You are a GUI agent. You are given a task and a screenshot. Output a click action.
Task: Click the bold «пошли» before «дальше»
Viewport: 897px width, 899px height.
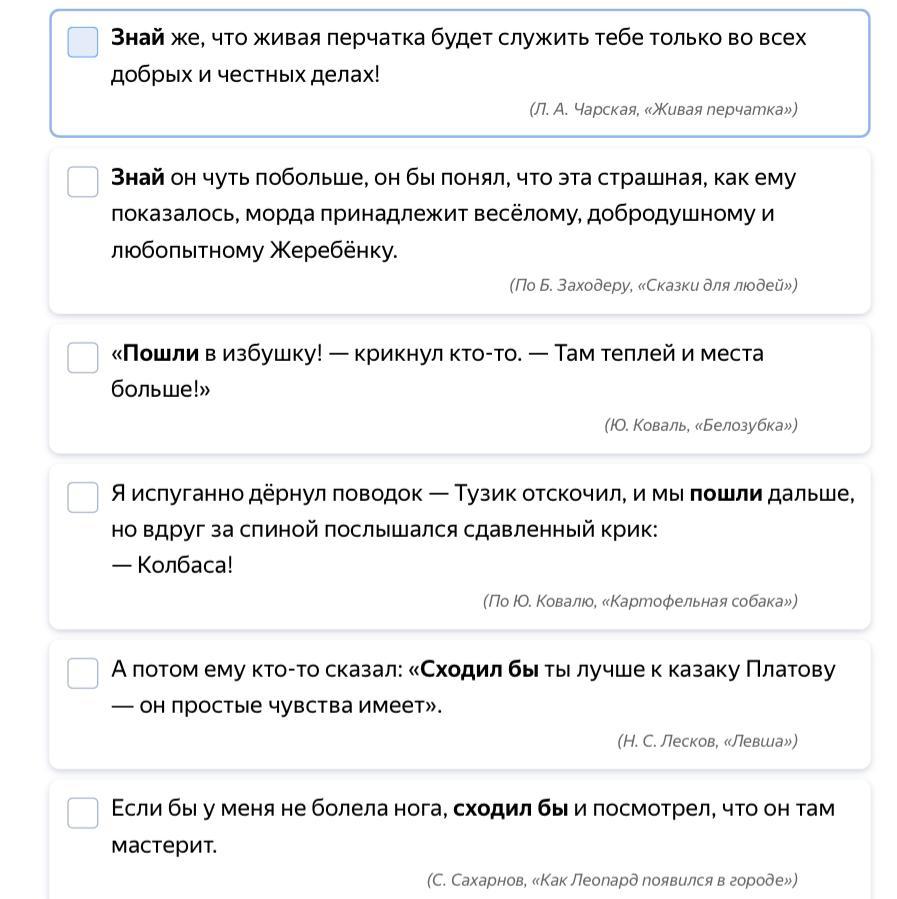coord(726,493)
